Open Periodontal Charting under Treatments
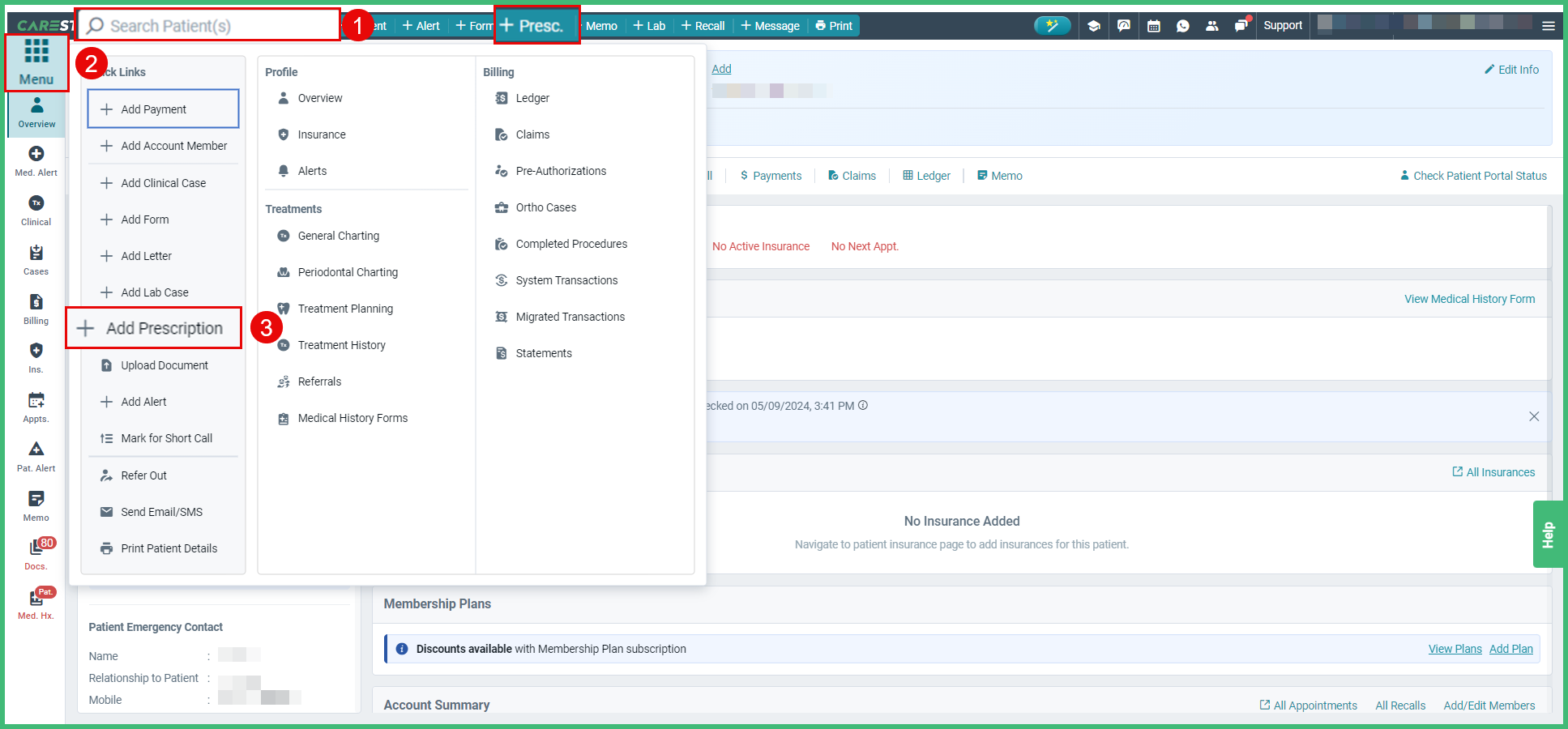The height and width of the screenshot is (729, 1568). [348, 272]
